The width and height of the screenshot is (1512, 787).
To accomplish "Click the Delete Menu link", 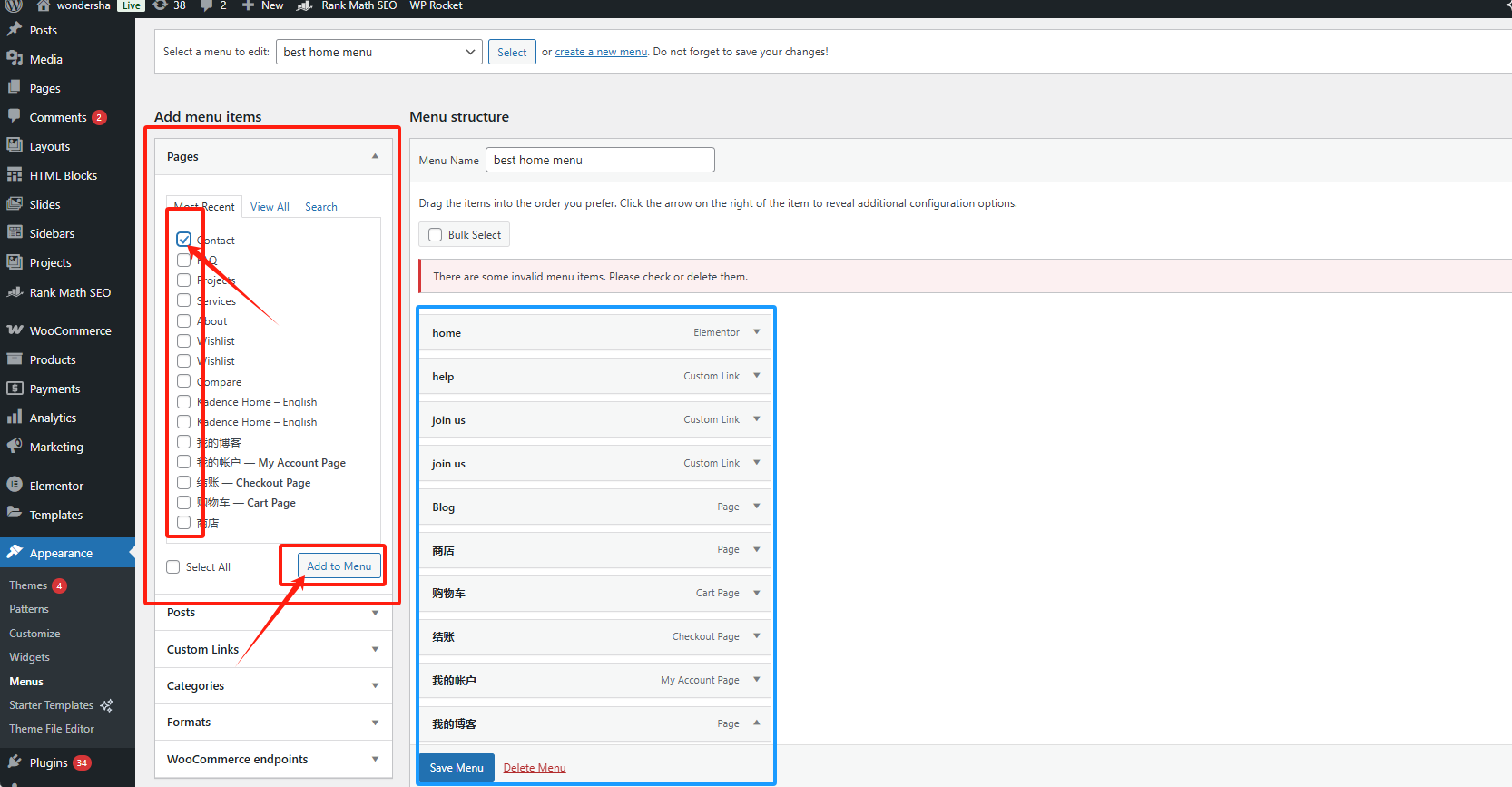I will [x=534, y=768].
